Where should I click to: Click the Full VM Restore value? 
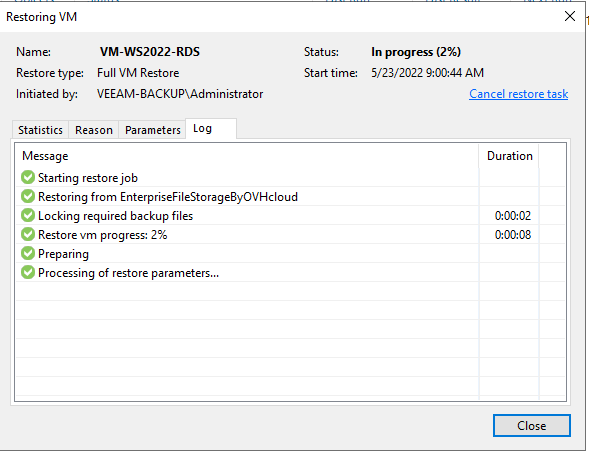coord(138,72)
